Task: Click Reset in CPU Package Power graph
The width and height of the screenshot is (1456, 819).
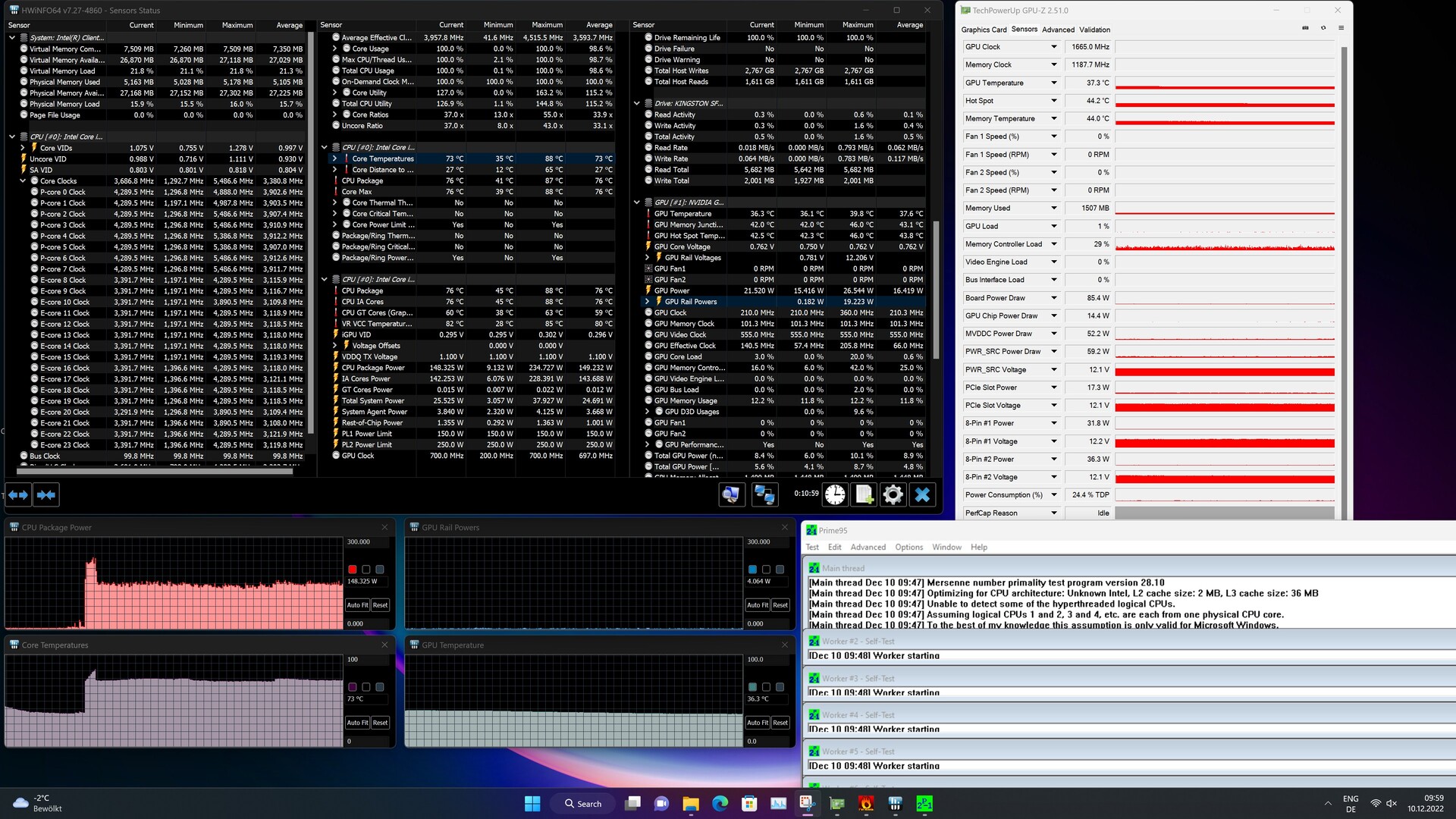Action: point(380,605)
